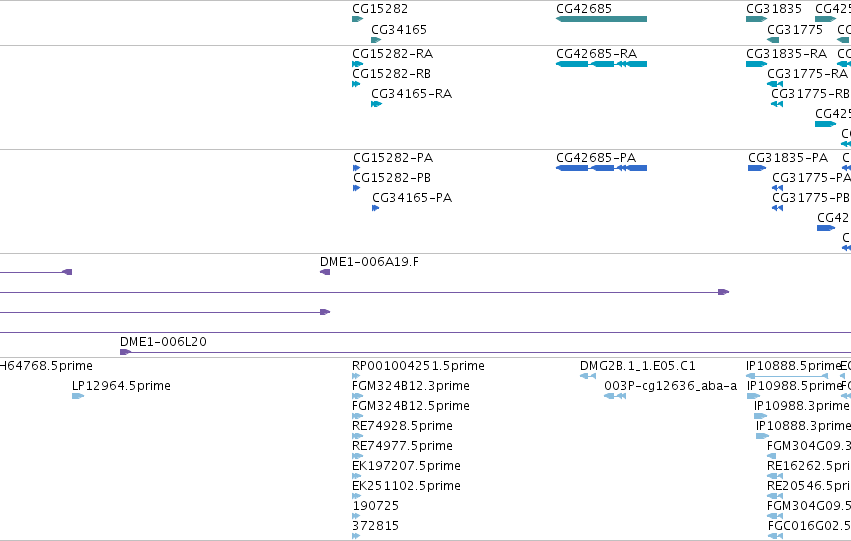Click the IP10888.5prime EST span
Image resolution: width=851 pixels, height=541 pixels.
(787, 376)
